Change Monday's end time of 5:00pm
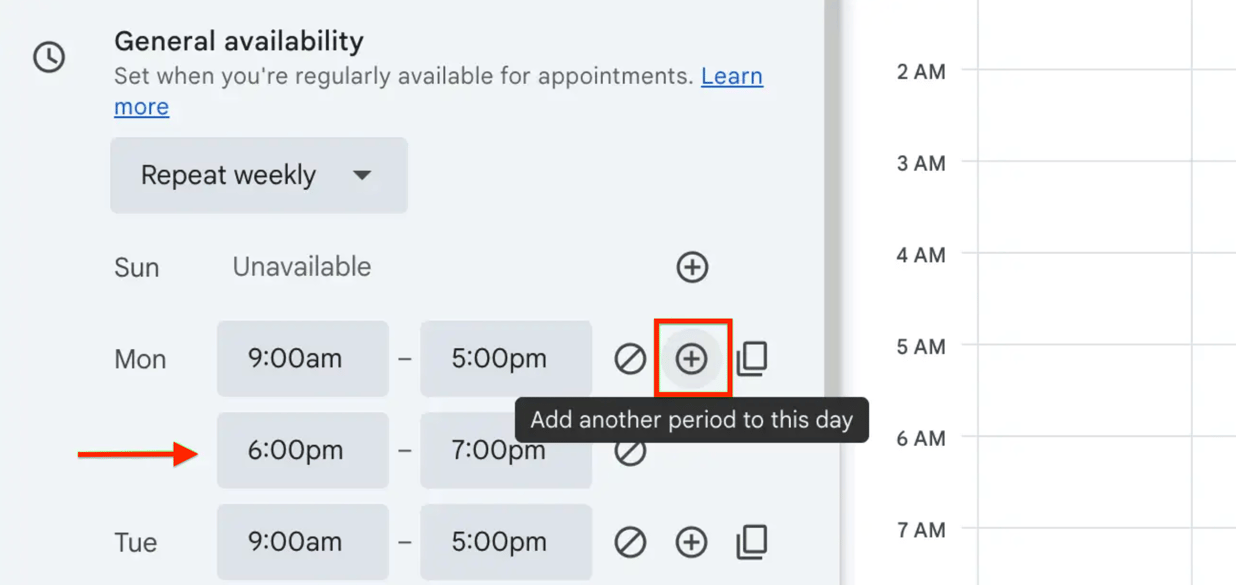Image resolution: width=1236 pixels, height=585 pixels. pyautogui.click(x=506, y=358)
